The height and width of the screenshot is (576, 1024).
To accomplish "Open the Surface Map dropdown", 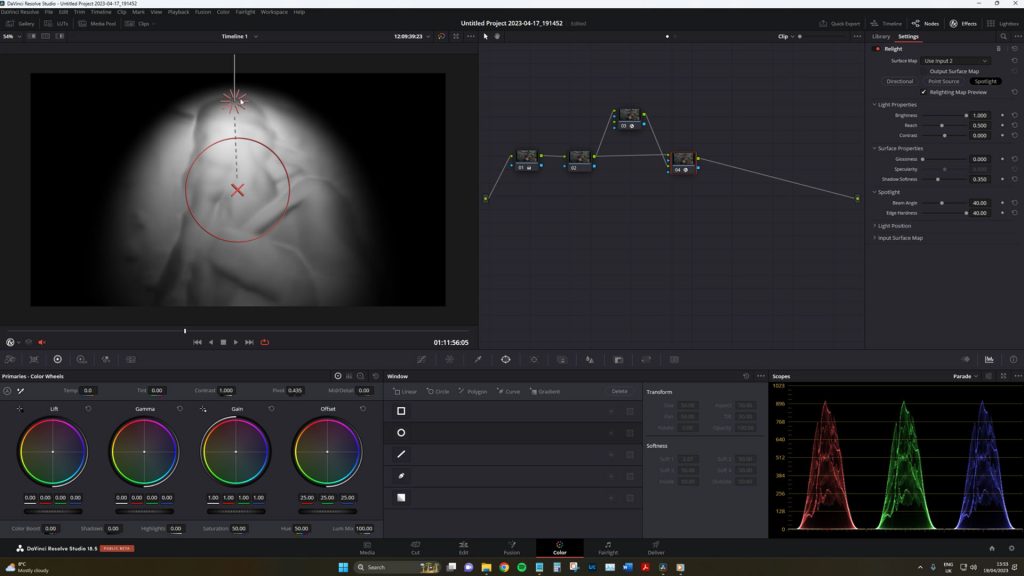I will tap(955, 61).
